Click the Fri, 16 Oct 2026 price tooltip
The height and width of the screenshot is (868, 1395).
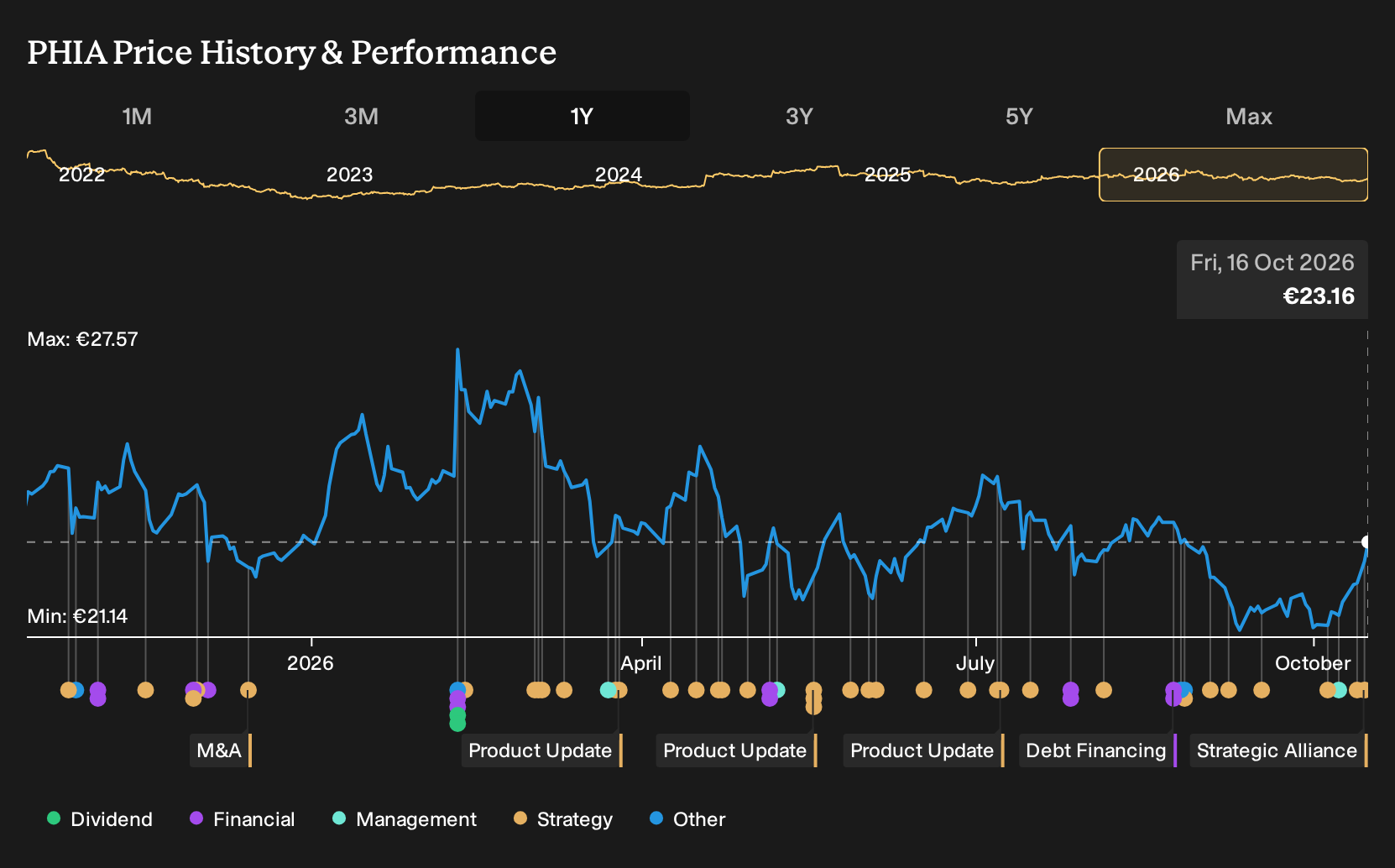click(x=1272, y=280)
